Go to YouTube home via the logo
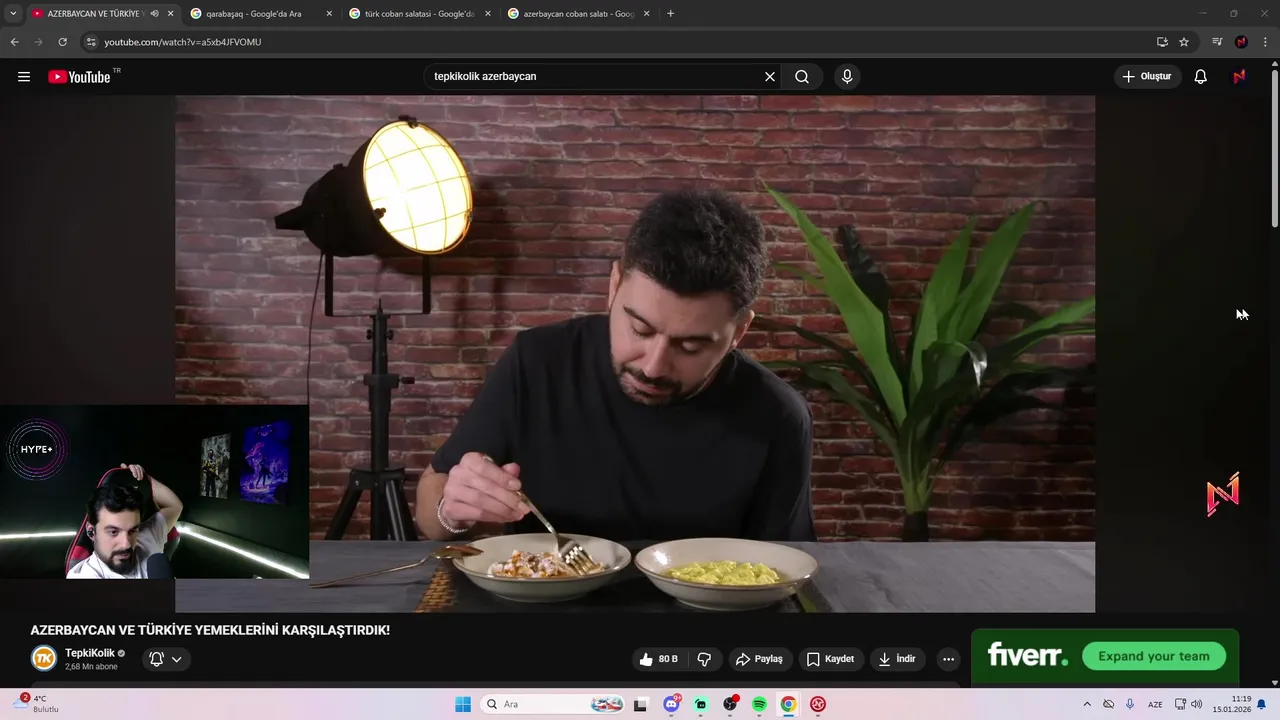The image size is (1280, 720). pos(79,77)
